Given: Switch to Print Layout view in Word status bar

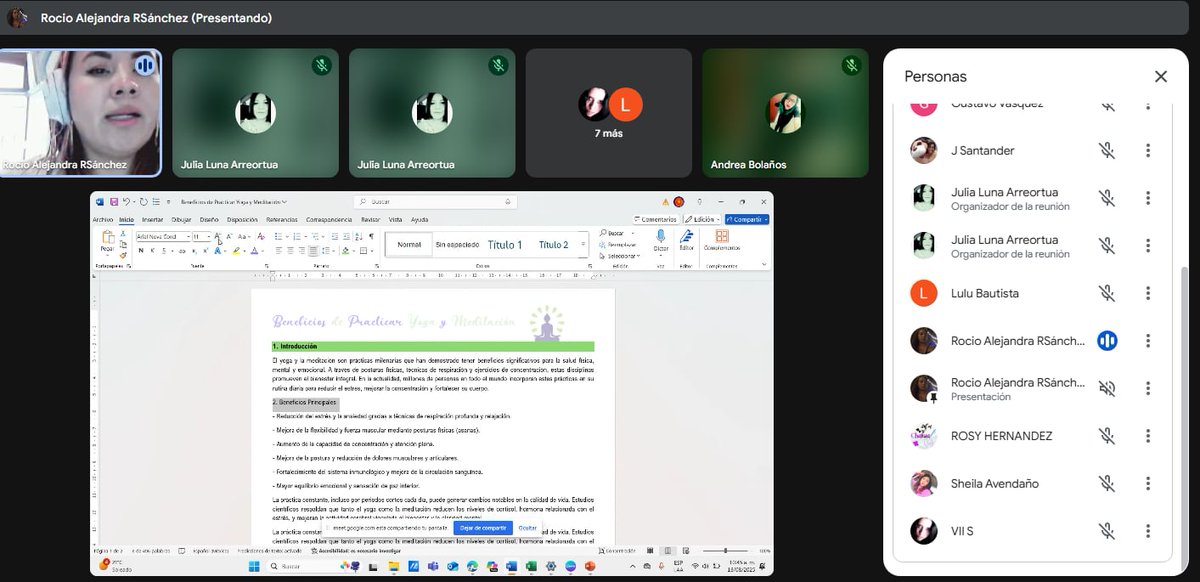Looking at the screenshot, I should click(667, 550).
